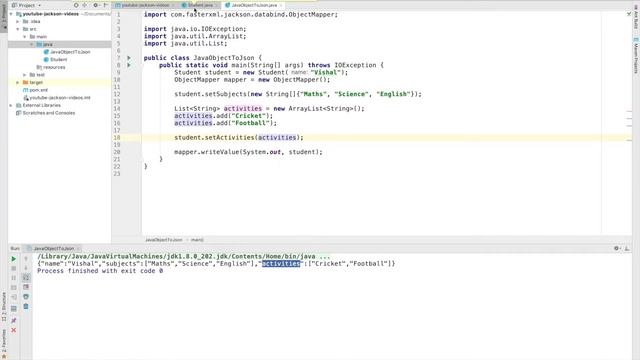The image size is (640, 360).
Task: Click main() breadcrumb below editor
Action: [197, 240]
